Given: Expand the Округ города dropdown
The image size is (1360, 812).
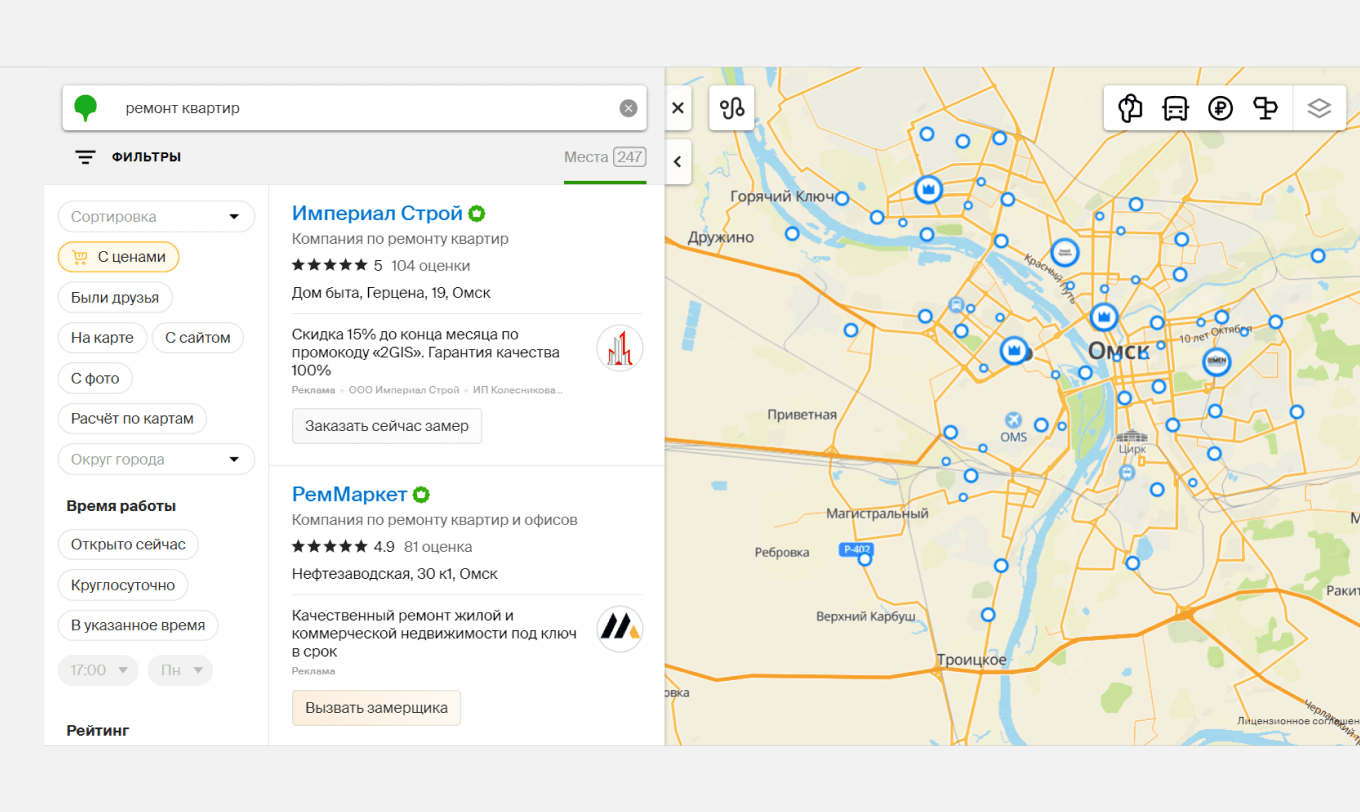Looking at the screenshot, I should pyautogui.click(x=157, y=460).
